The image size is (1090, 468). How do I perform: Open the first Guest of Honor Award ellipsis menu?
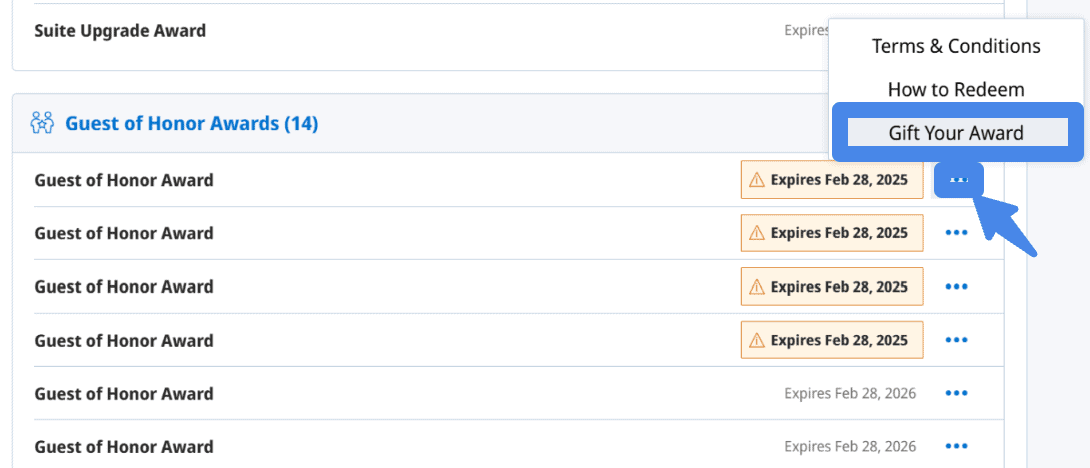tap(957, 180)
